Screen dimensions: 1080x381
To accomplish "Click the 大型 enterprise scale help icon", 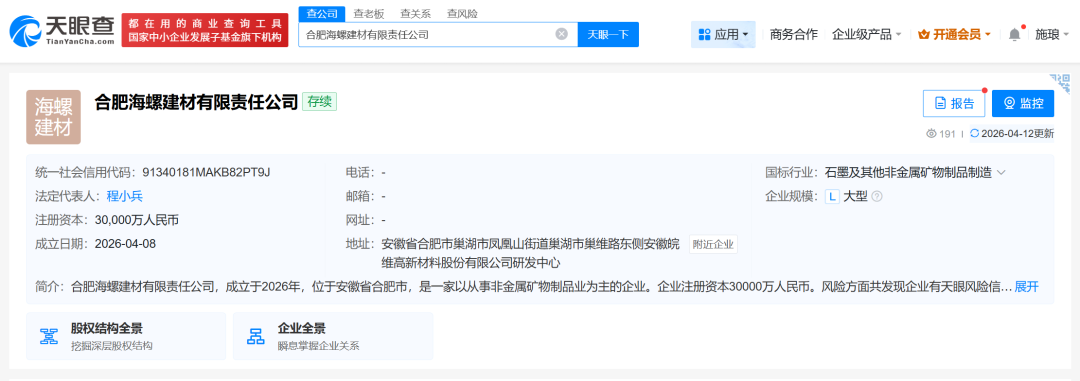I will (x=877, y=196).
